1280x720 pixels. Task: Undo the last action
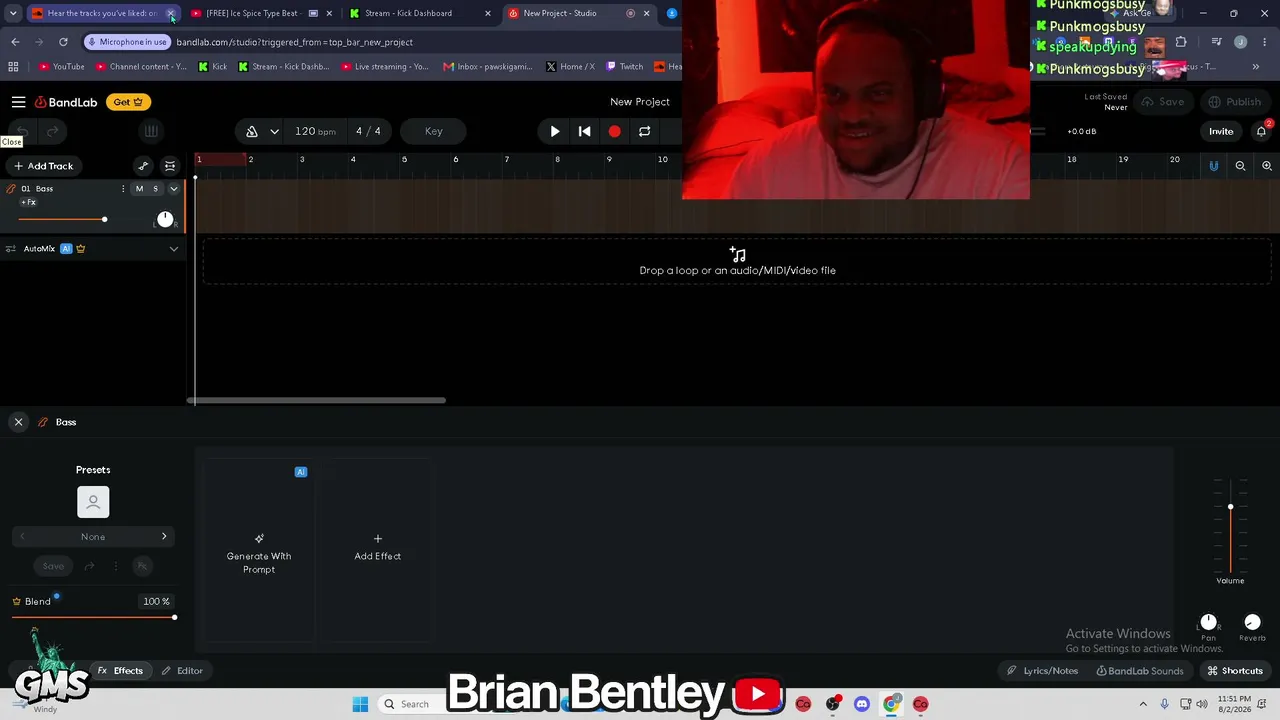(22, 131)
